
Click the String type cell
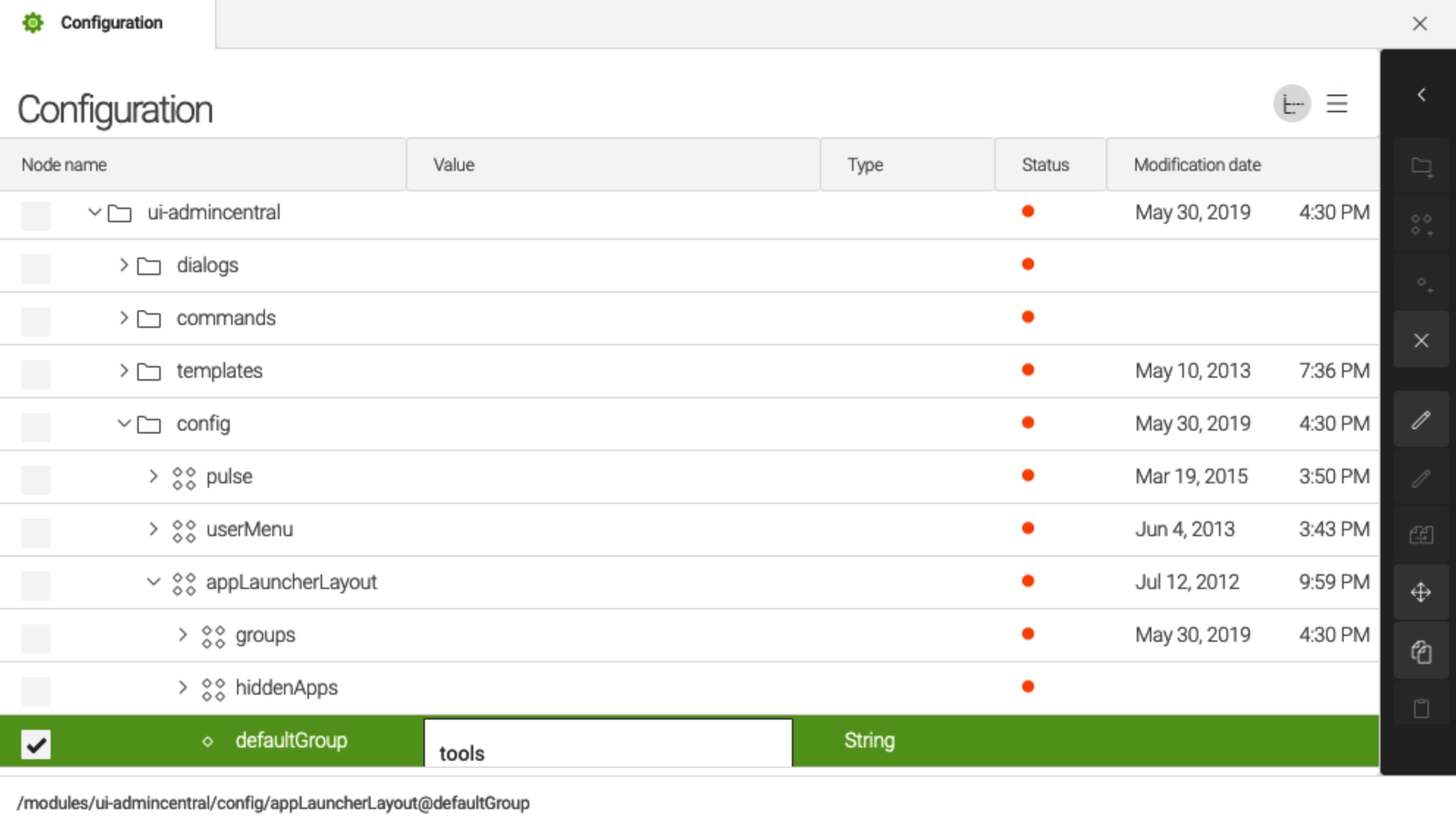coord(869,740)
